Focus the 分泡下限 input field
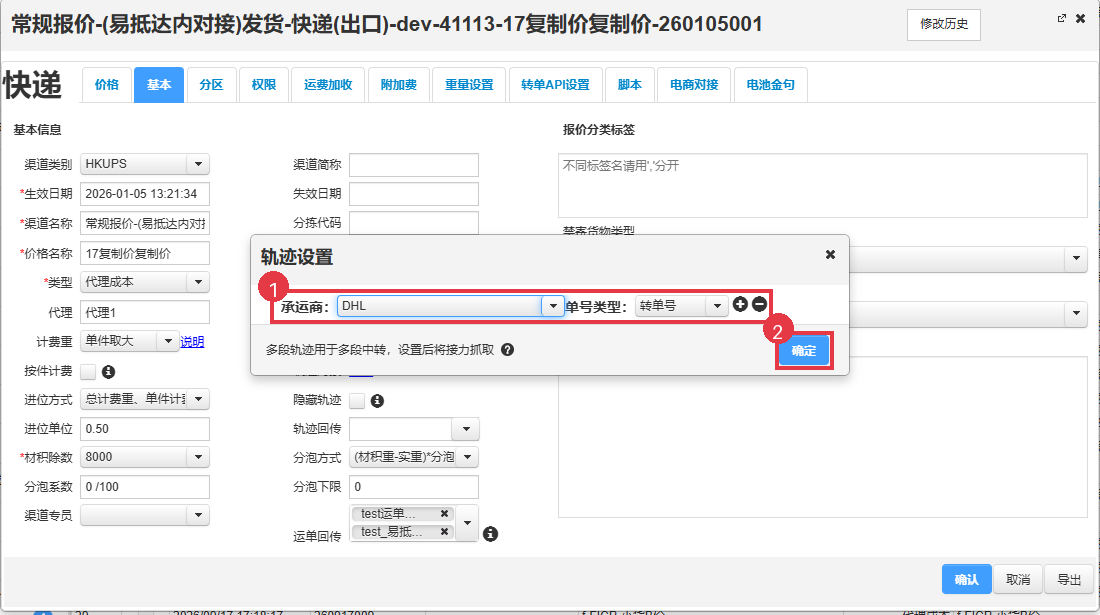Screen dimensions: 1100x615 click(414, 487)
